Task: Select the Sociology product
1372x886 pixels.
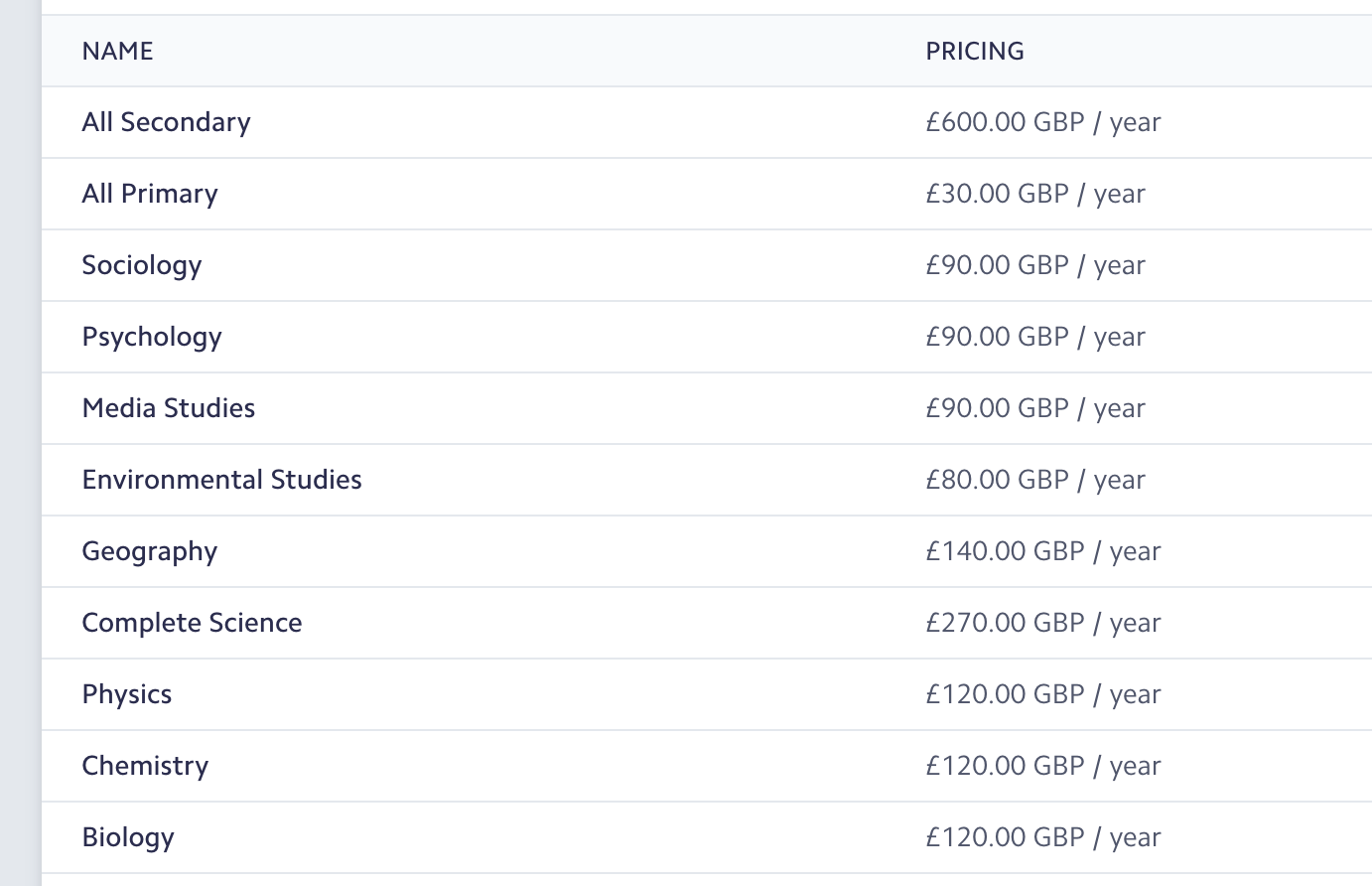Action: 707,265
